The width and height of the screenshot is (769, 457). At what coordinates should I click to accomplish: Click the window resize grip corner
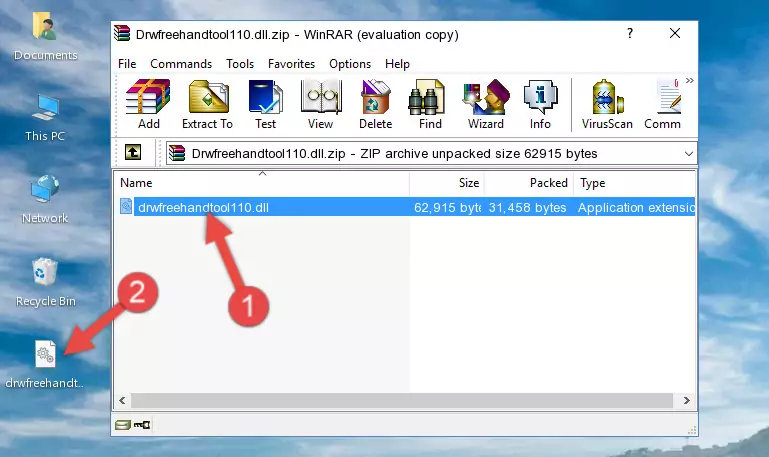pyautogui.click(x=692, y=430)
